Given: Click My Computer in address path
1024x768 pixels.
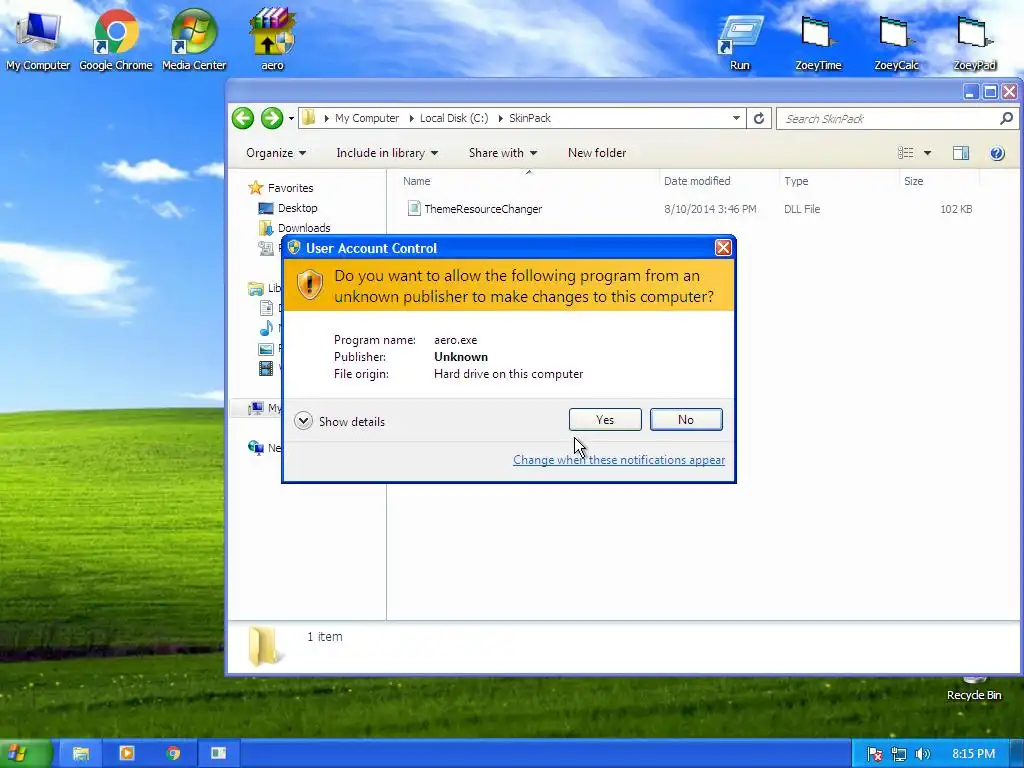Looking at the screenshot, I should (x=366, y=118).
